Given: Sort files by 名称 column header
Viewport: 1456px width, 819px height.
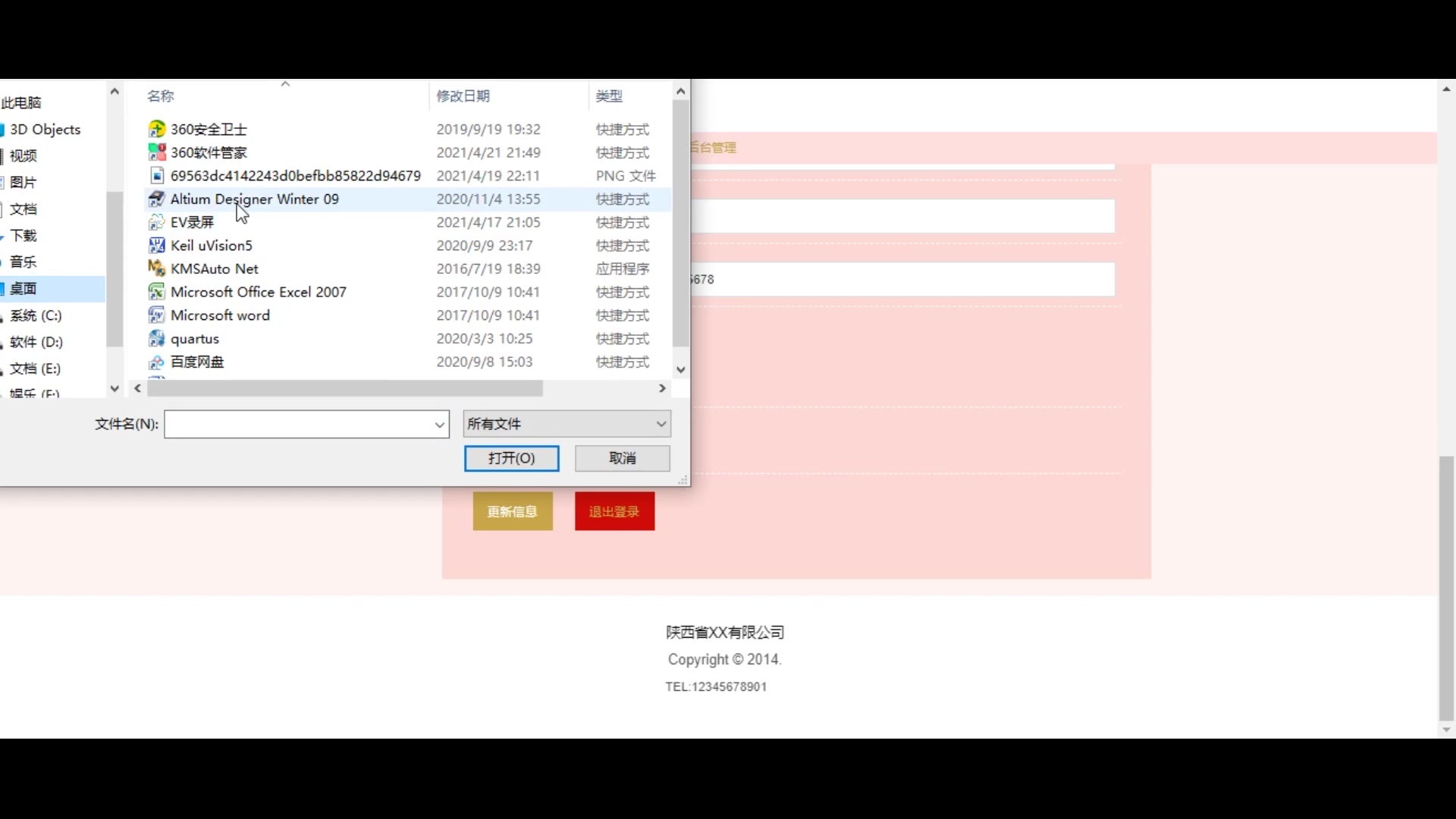Looking at the screenshot, I should click(160, 96).
